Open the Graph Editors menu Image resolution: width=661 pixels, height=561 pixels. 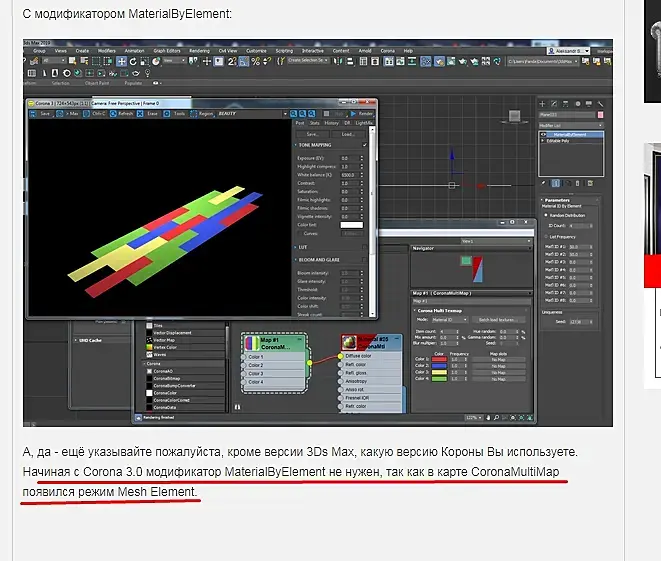click(167, 51)
